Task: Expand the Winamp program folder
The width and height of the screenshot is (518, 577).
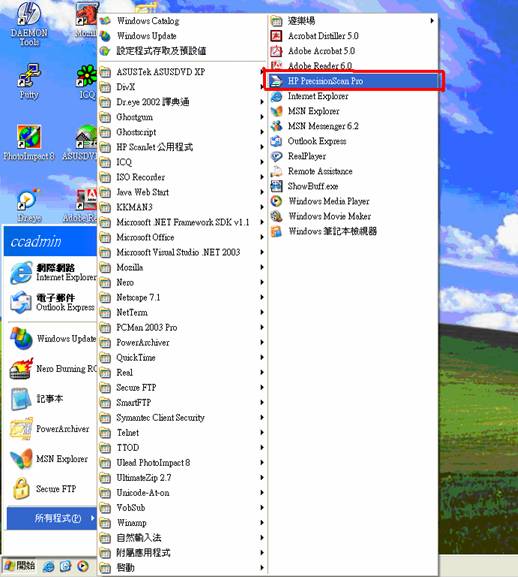Action: 182,523
